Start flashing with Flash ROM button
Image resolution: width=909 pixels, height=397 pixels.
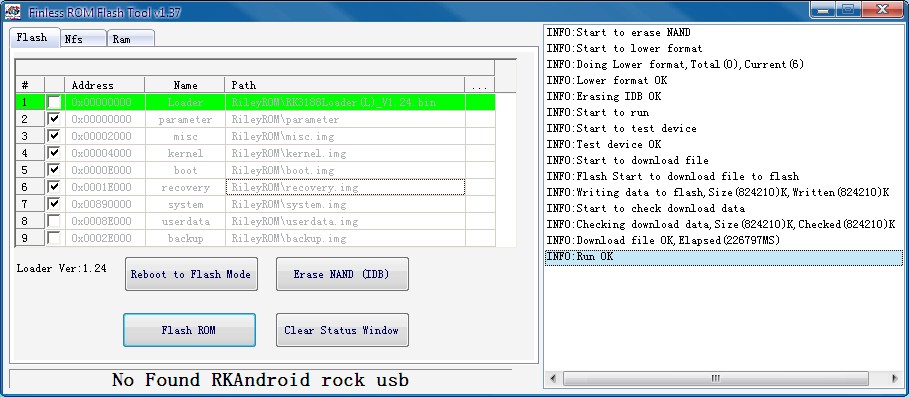click(x=189, y=330)
